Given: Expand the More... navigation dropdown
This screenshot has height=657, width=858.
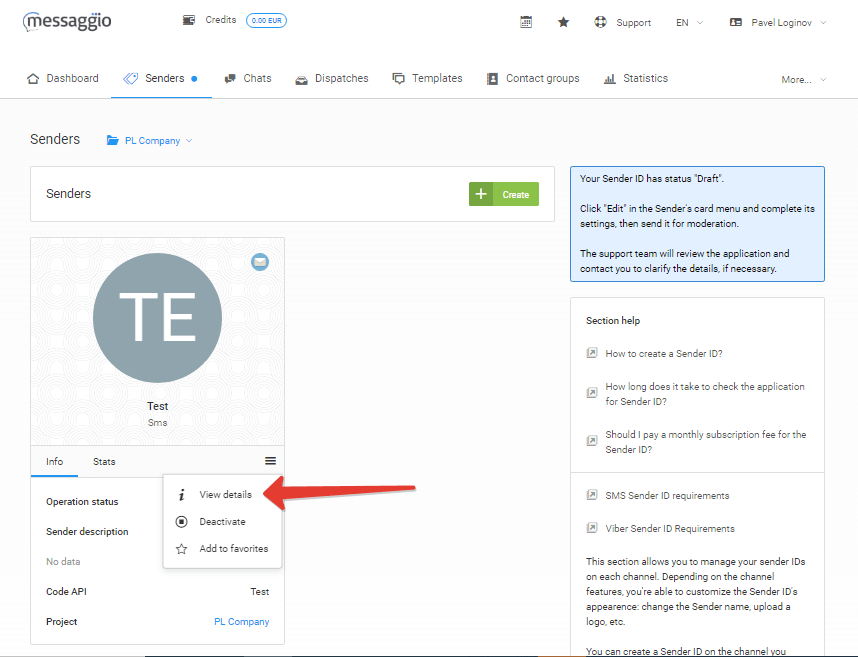Looking at the screenshot, I should (x=803, y=80).
